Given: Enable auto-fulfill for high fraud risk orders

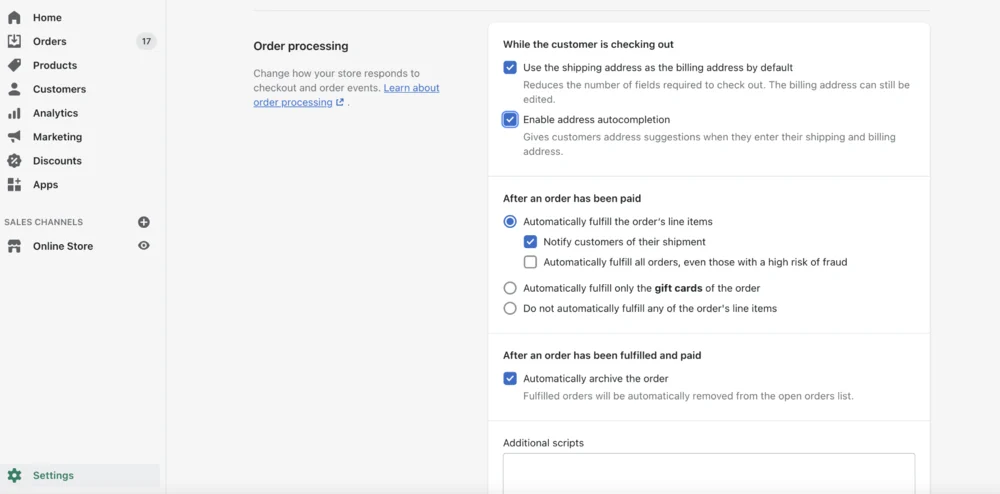Looking at the screenshot, I should pyautogui.click(x=531, y=262).
